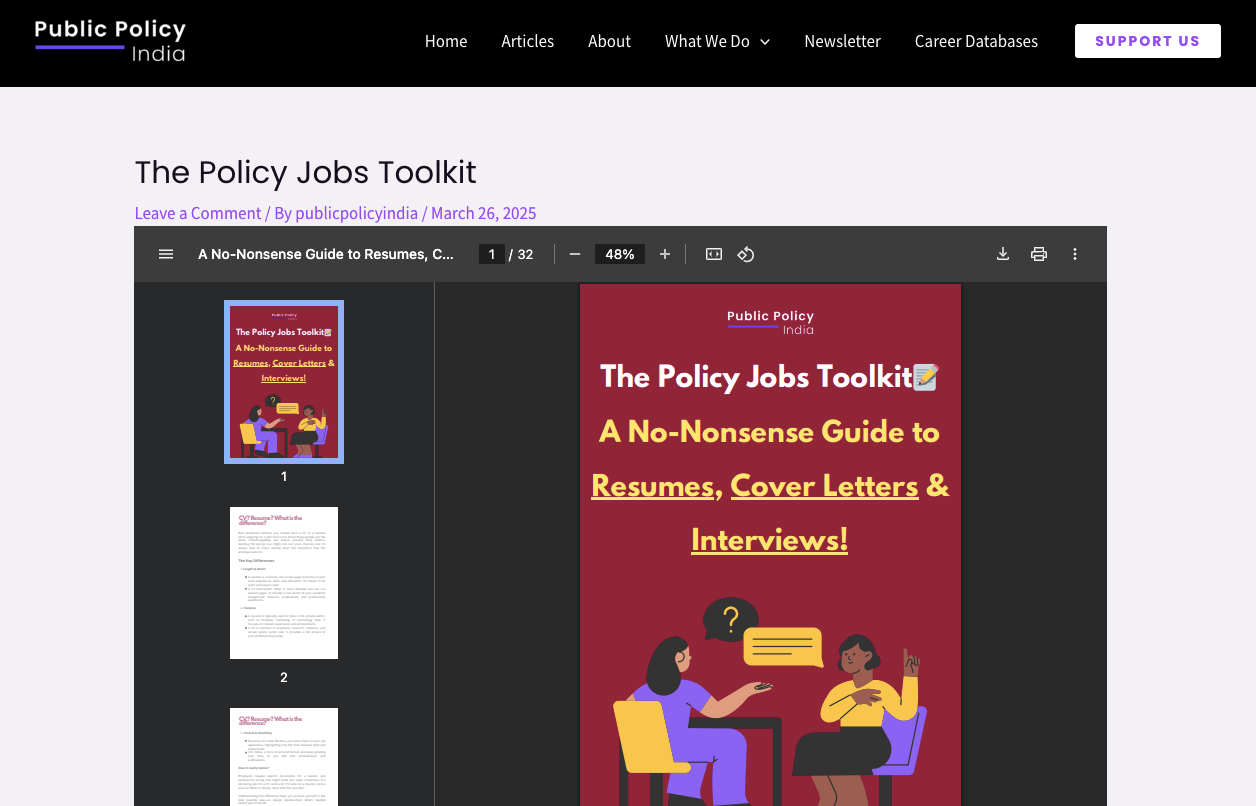The height and width of the screenshot is (806, 1256).
Task: Click the Resumes link in PDF cover
Action: click(652, 486)
